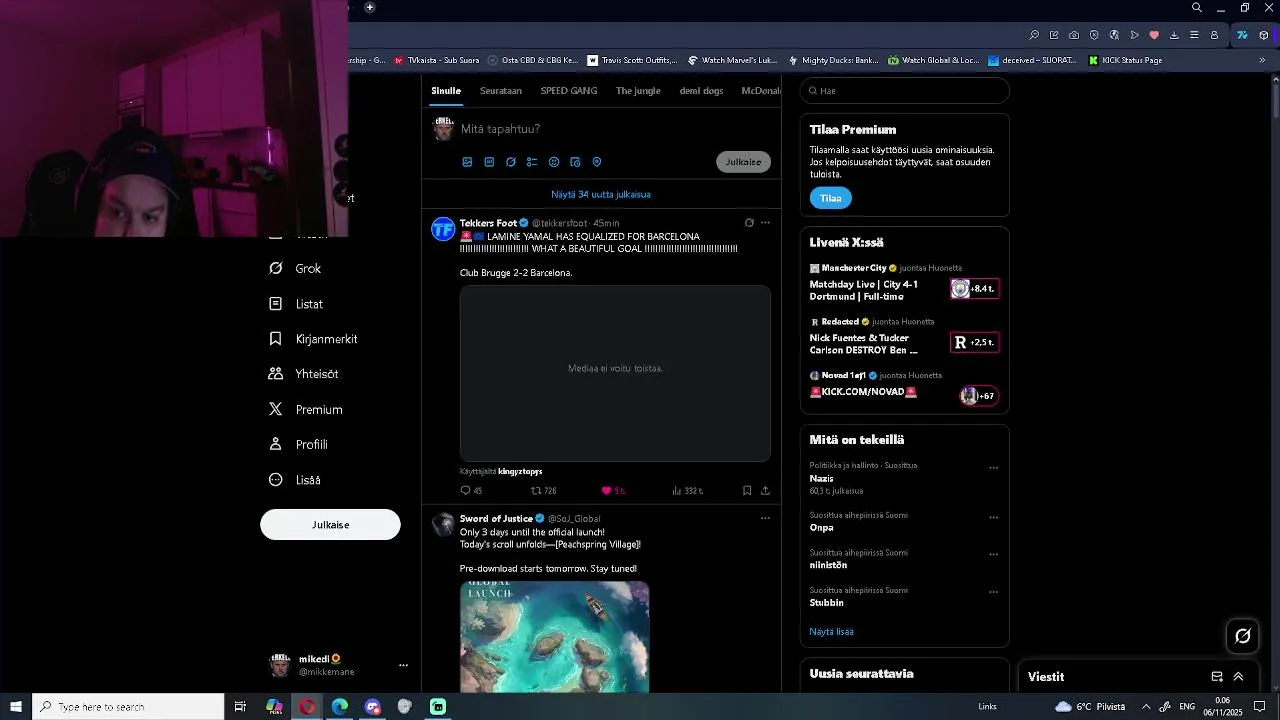Tag location with the pin icon

[597, 162]
